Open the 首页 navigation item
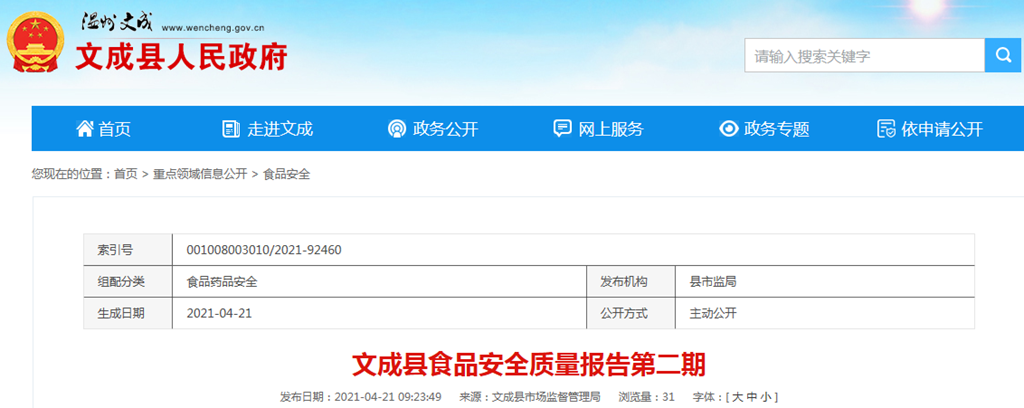Screen dimensions: 1024x408 pyautogui.click(x=103, y=129)
